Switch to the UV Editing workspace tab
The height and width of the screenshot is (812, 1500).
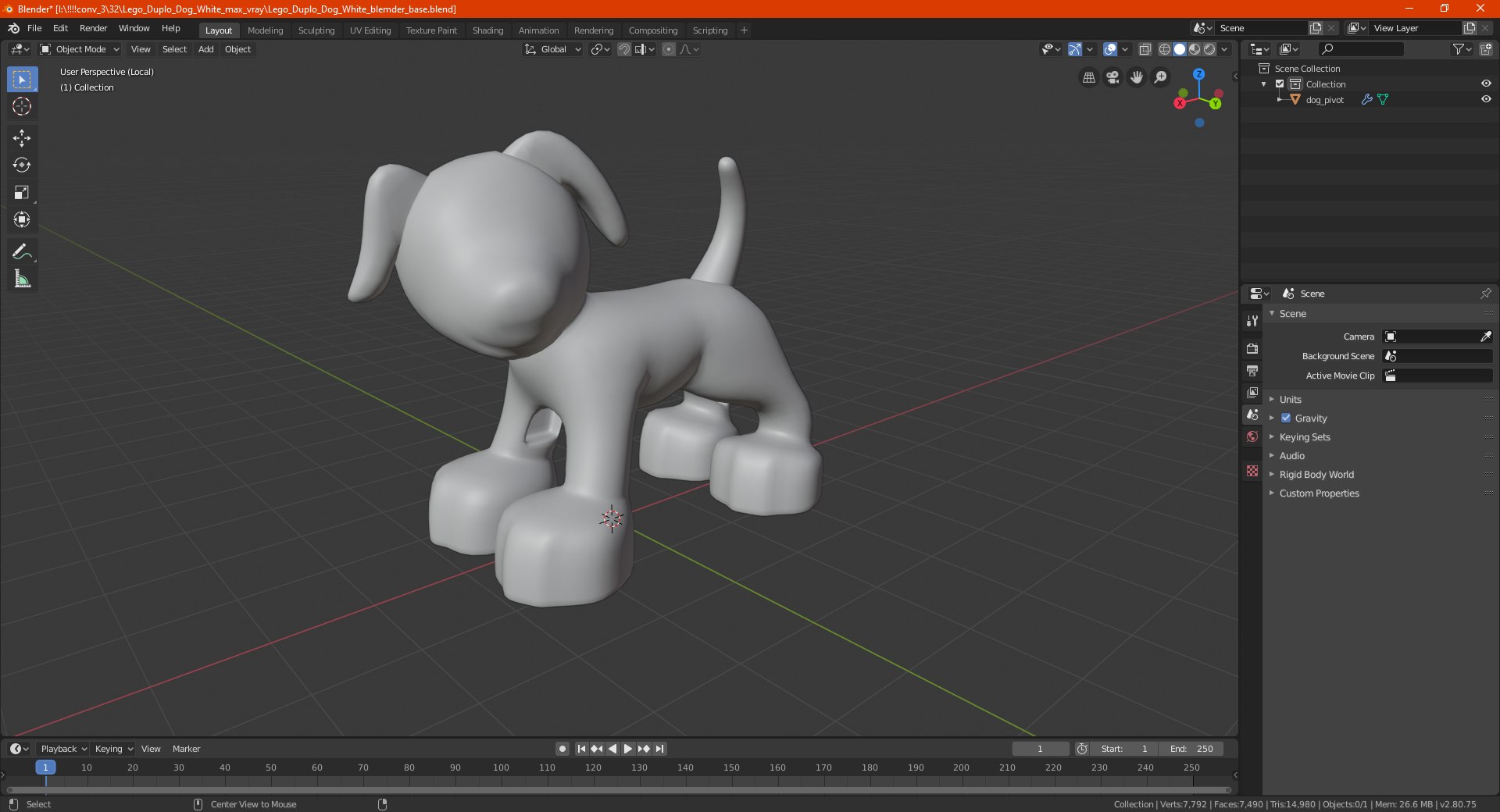370,30
